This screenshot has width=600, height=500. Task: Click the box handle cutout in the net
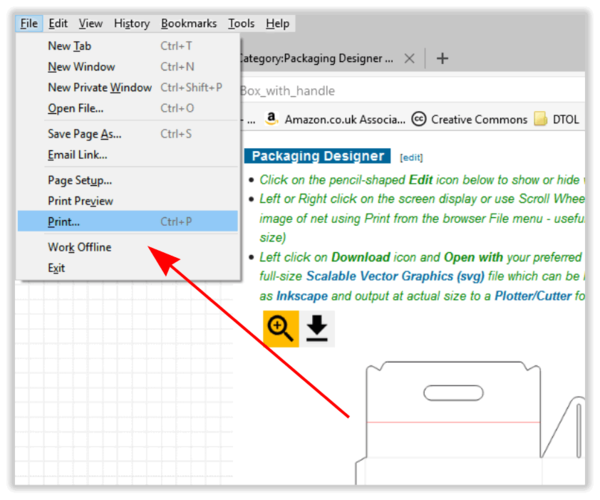tap(453, 393)
